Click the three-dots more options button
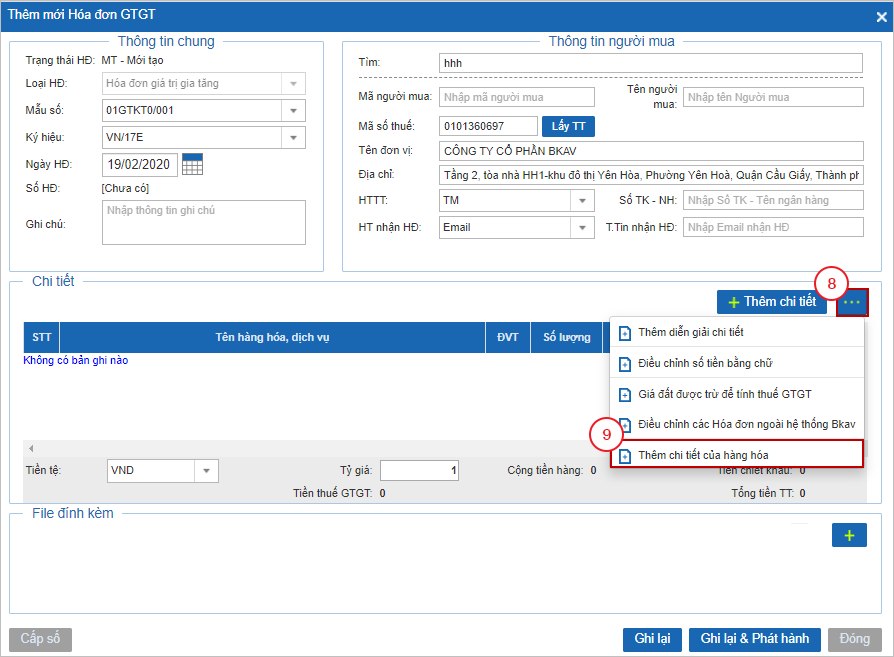 tap(852, 302)
